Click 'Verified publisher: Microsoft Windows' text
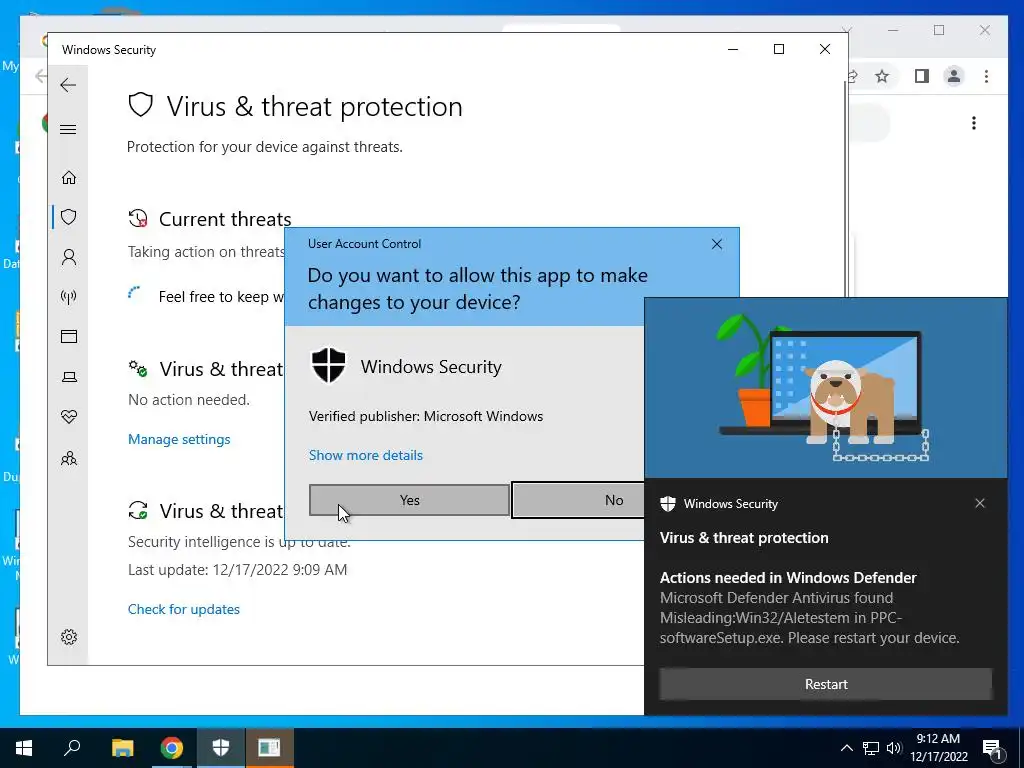 click(426, 416)
